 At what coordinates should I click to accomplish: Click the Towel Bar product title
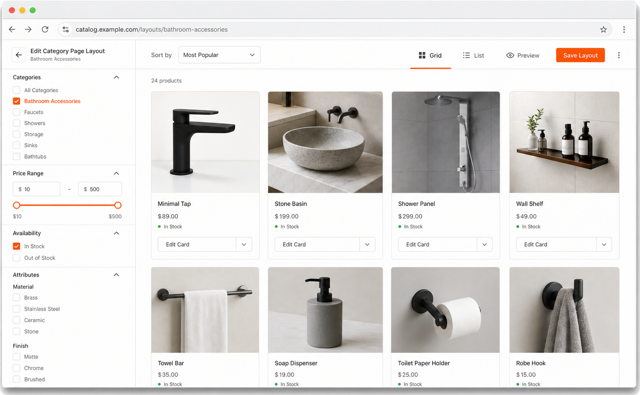pos(171,363)
